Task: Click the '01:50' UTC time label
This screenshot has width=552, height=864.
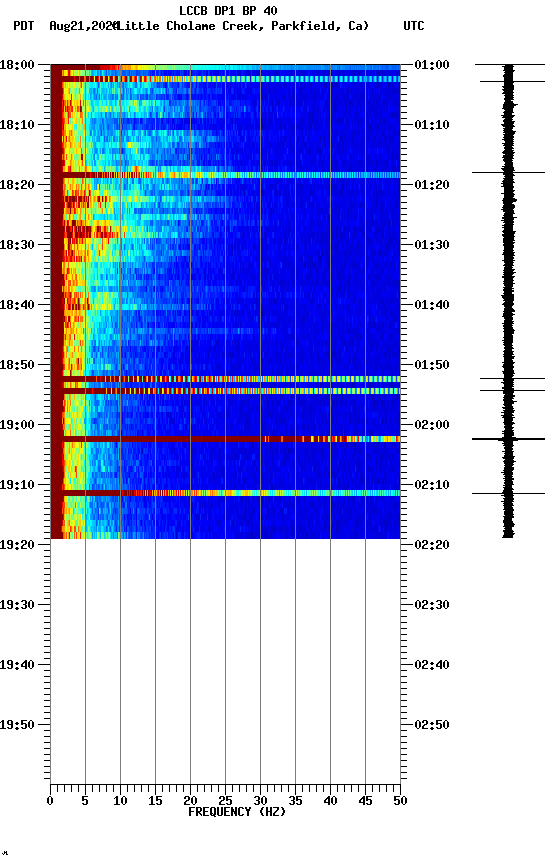Action: [x=432, y=365]
